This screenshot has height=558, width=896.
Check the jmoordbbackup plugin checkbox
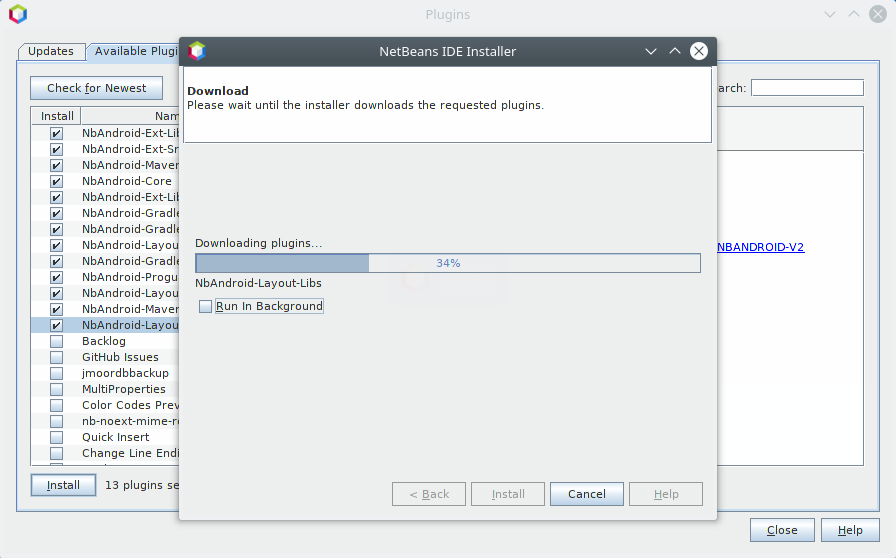pos(57,373)
